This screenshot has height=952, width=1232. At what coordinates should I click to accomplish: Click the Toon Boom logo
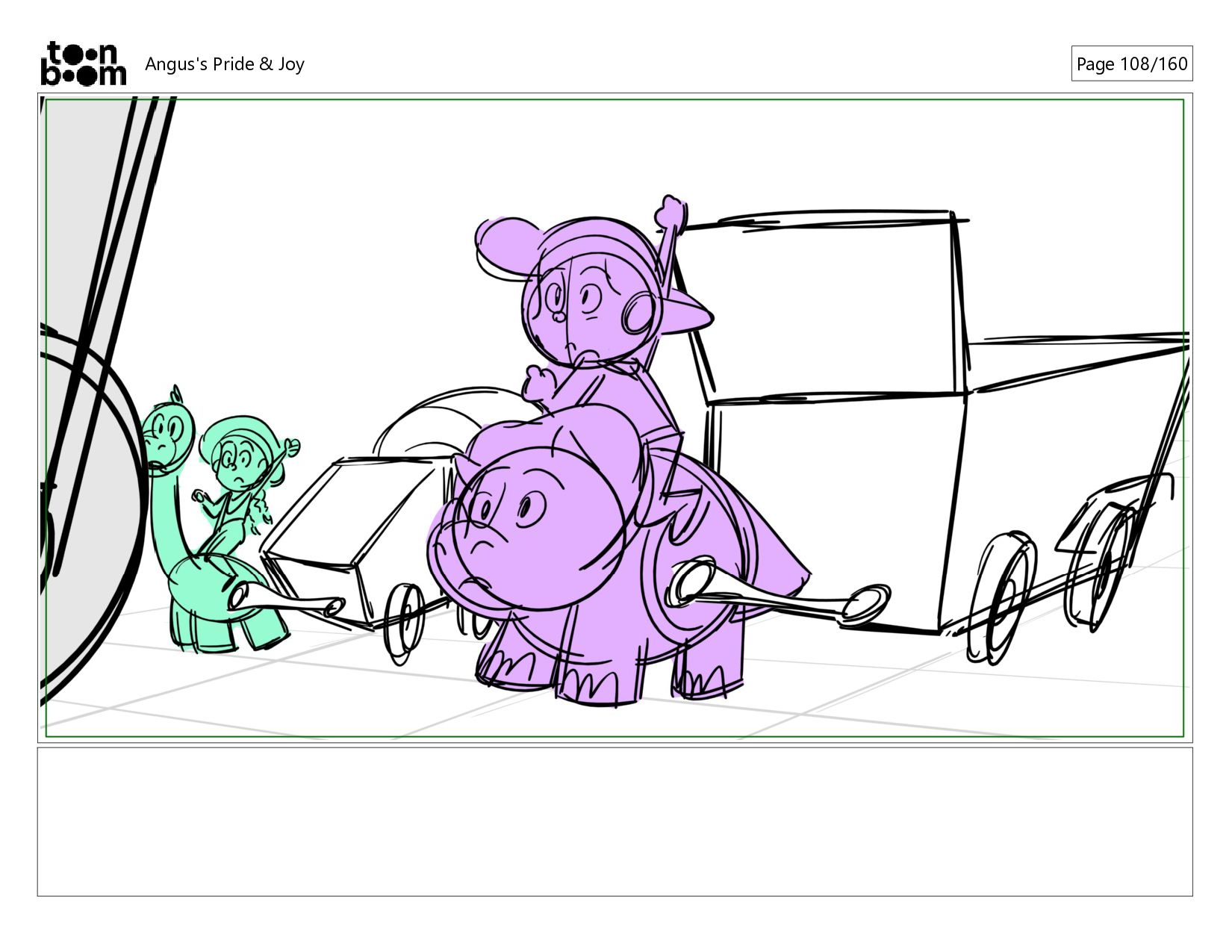point(83,63)
